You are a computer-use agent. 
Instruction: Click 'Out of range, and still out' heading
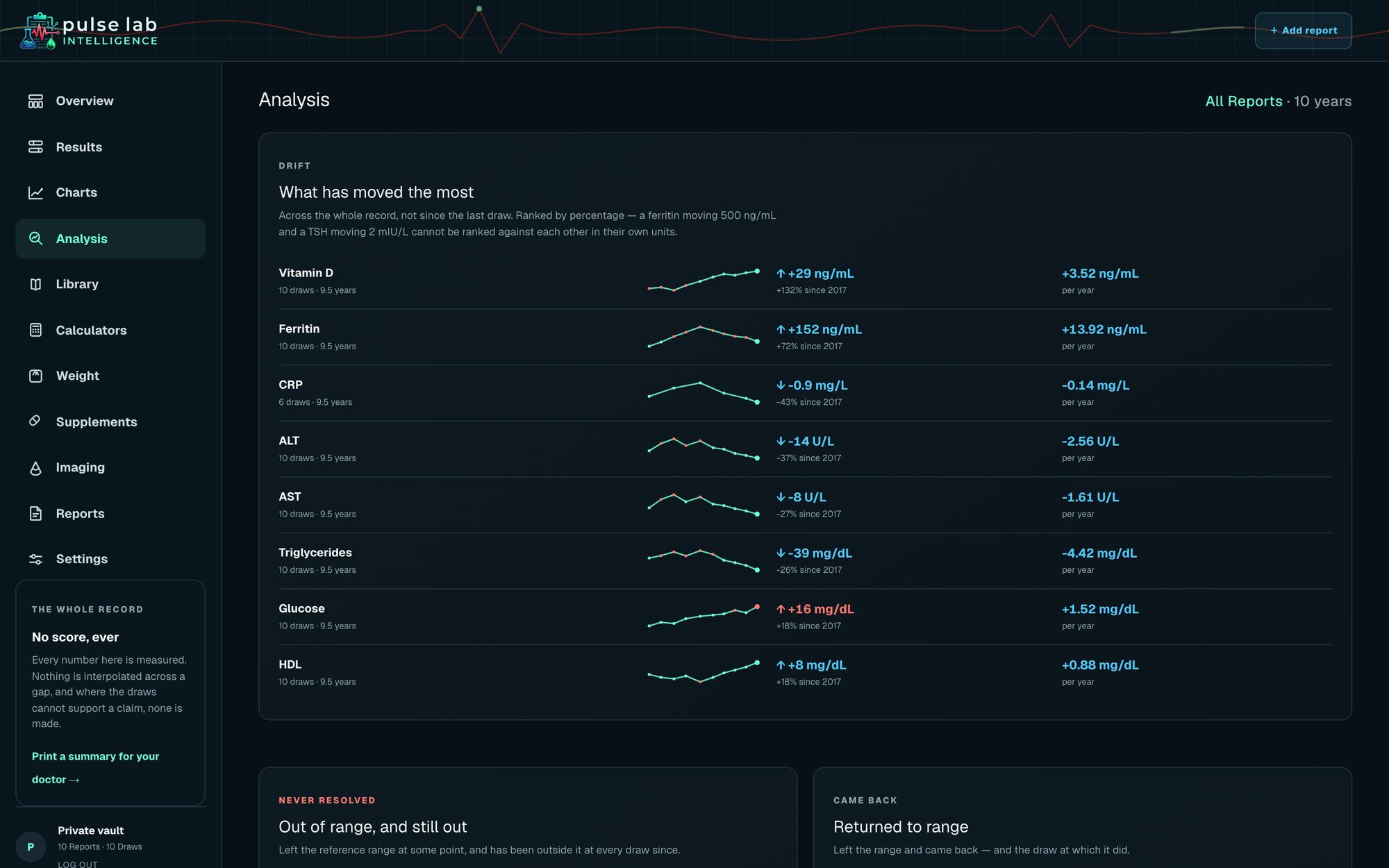373,827
